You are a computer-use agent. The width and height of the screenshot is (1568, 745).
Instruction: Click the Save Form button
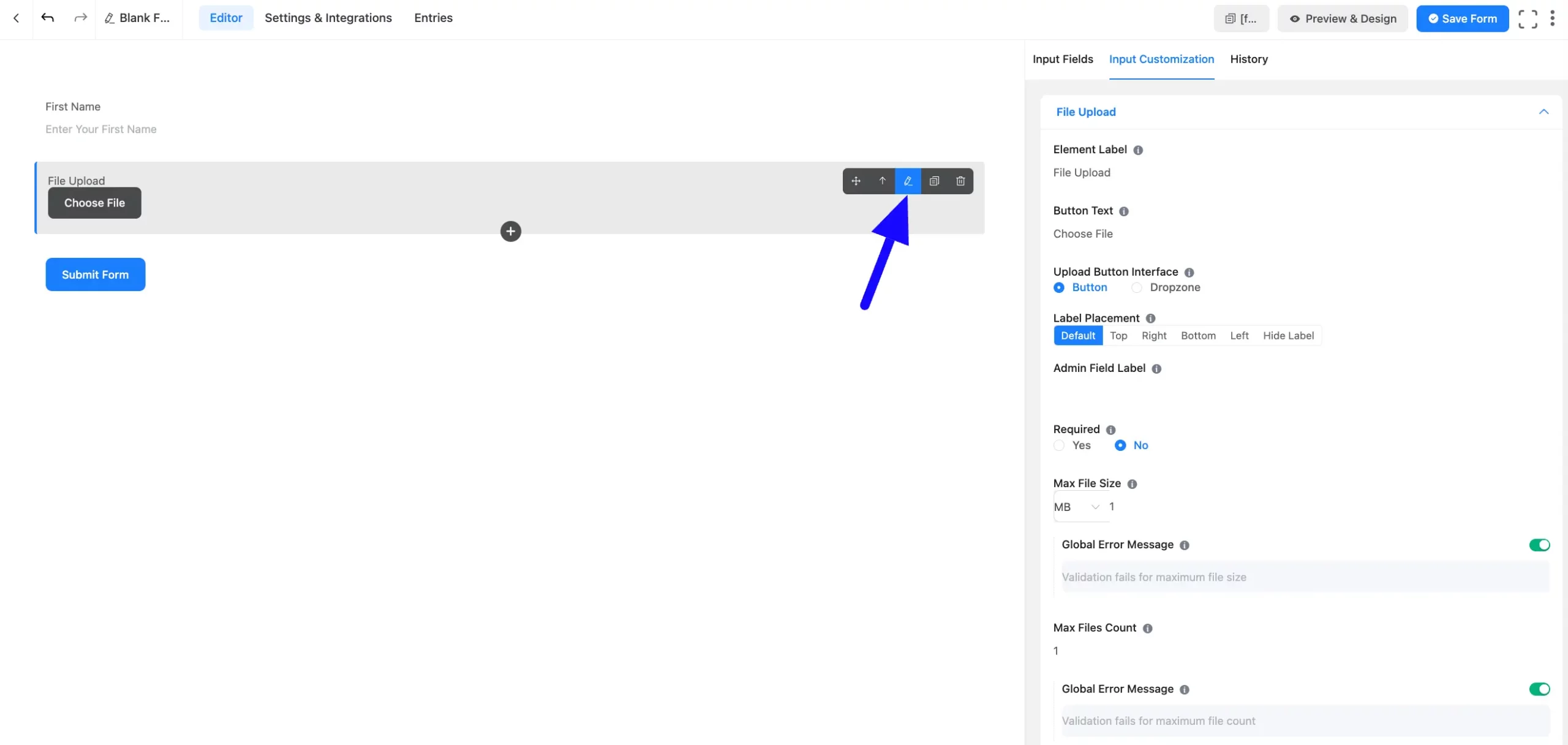[x=1462, y=19]
